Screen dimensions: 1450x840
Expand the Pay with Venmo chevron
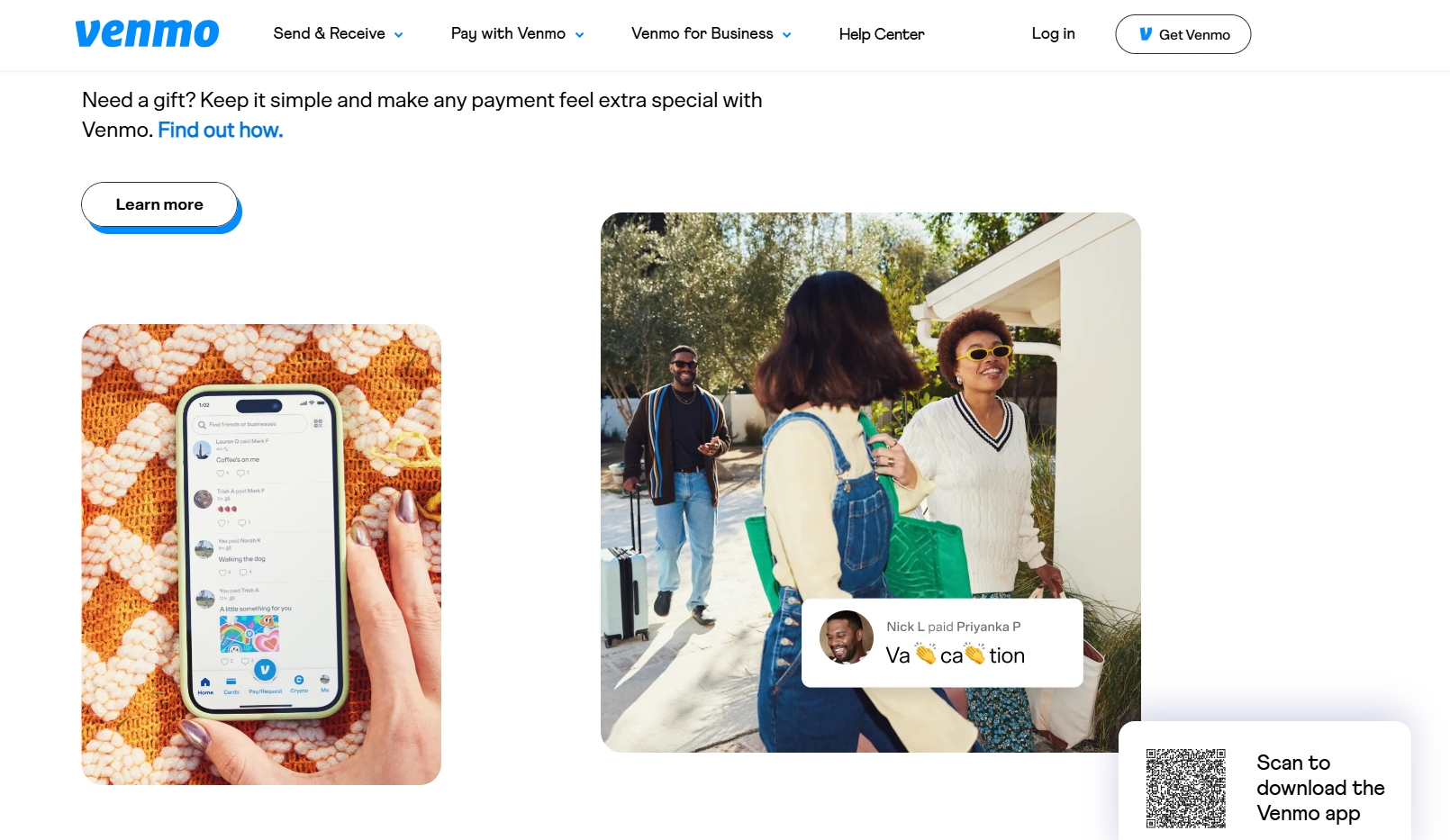[579, 35]
